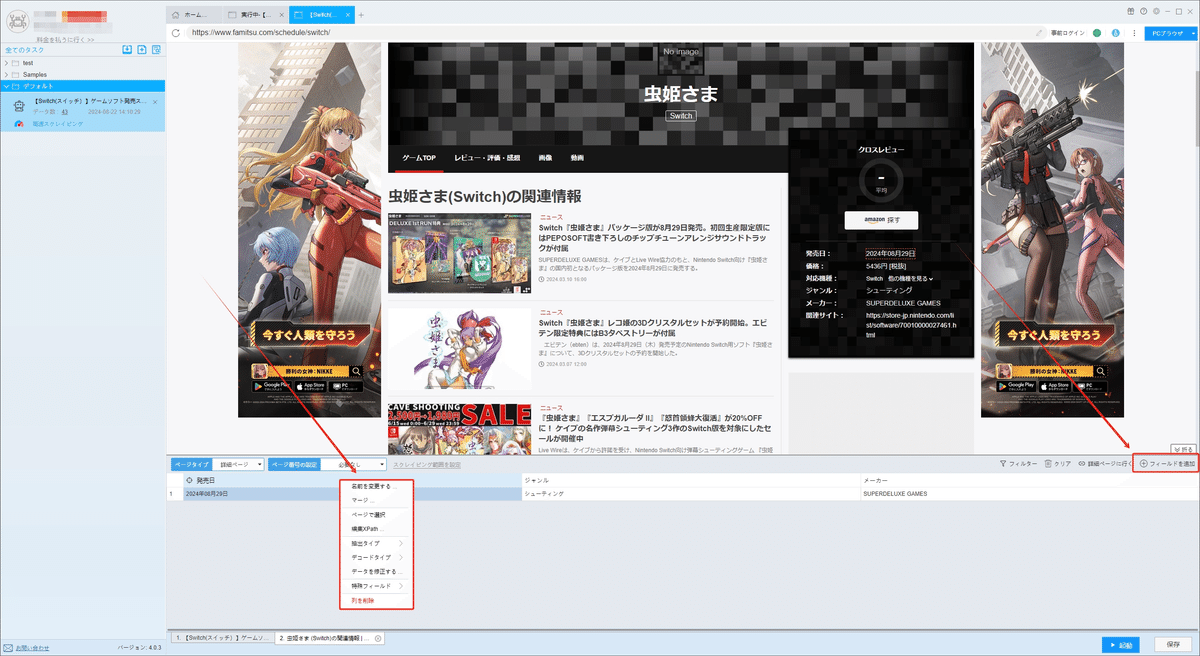Screen dimensions: 1200x656
Task: Remove the Switch task with its X
Action: click(155, 101)
